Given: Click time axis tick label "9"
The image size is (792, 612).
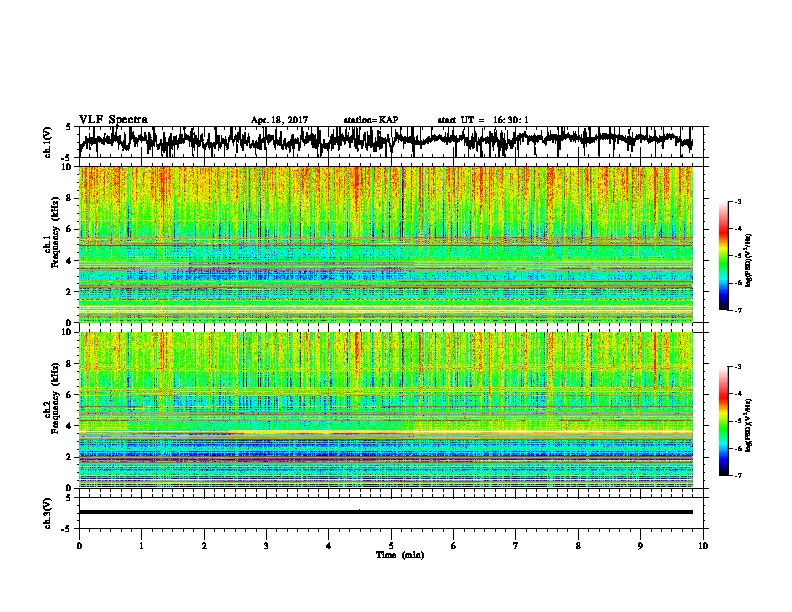Looking at the screenshot, I should (x=640, y=545).
